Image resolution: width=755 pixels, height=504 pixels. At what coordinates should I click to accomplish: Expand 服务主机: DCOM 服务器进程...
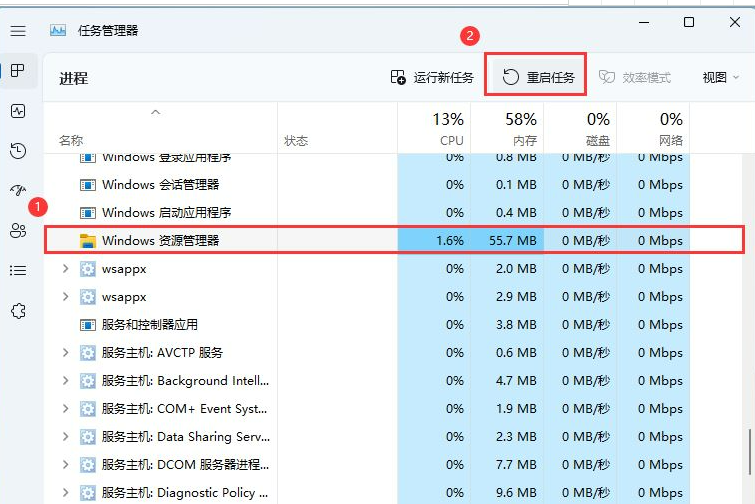point(65,465)
